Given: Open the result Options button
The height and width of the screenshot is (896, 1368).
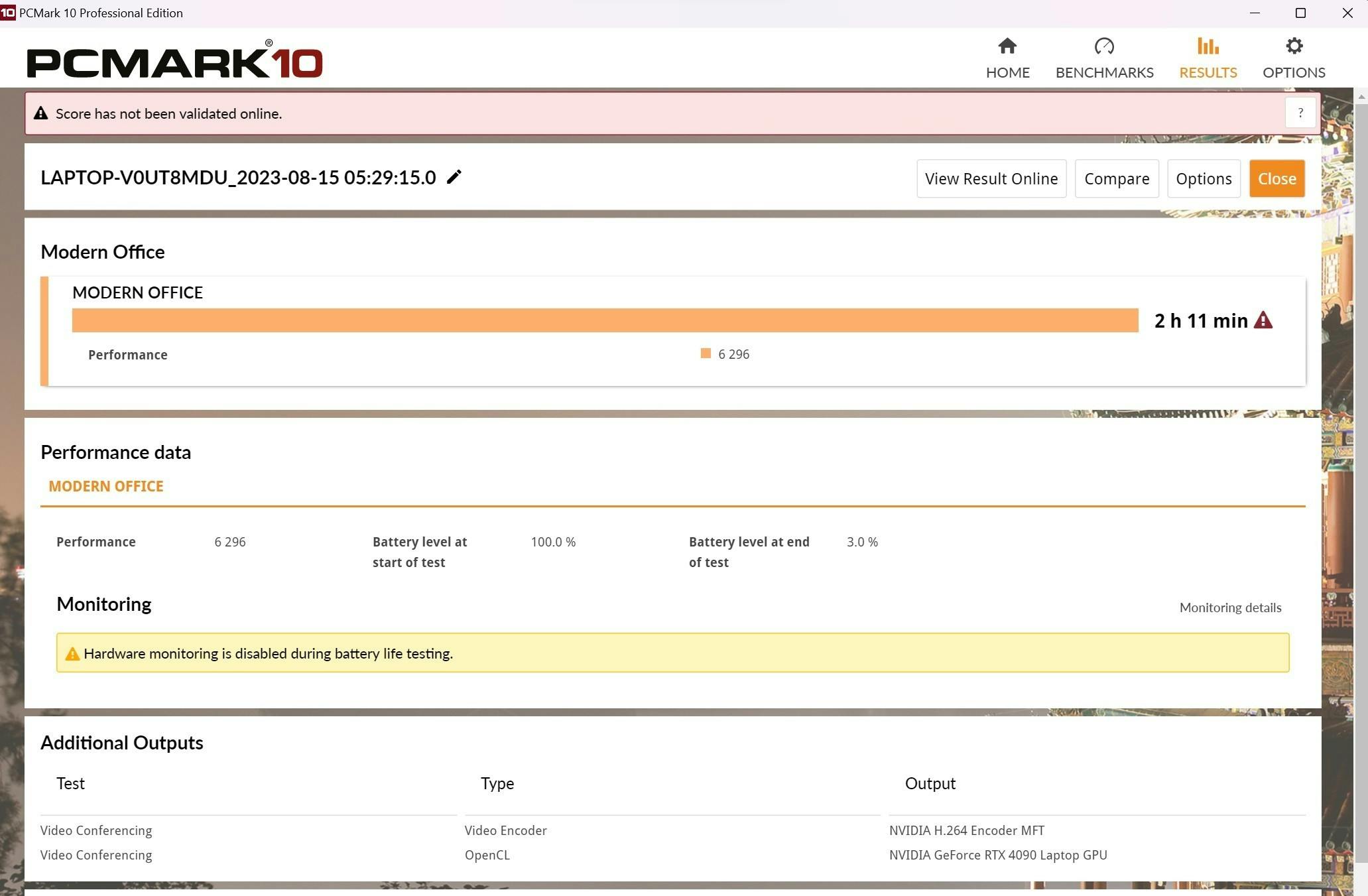Looking at the screenshot, I should pyautogui.click(x=1204, y=178).
